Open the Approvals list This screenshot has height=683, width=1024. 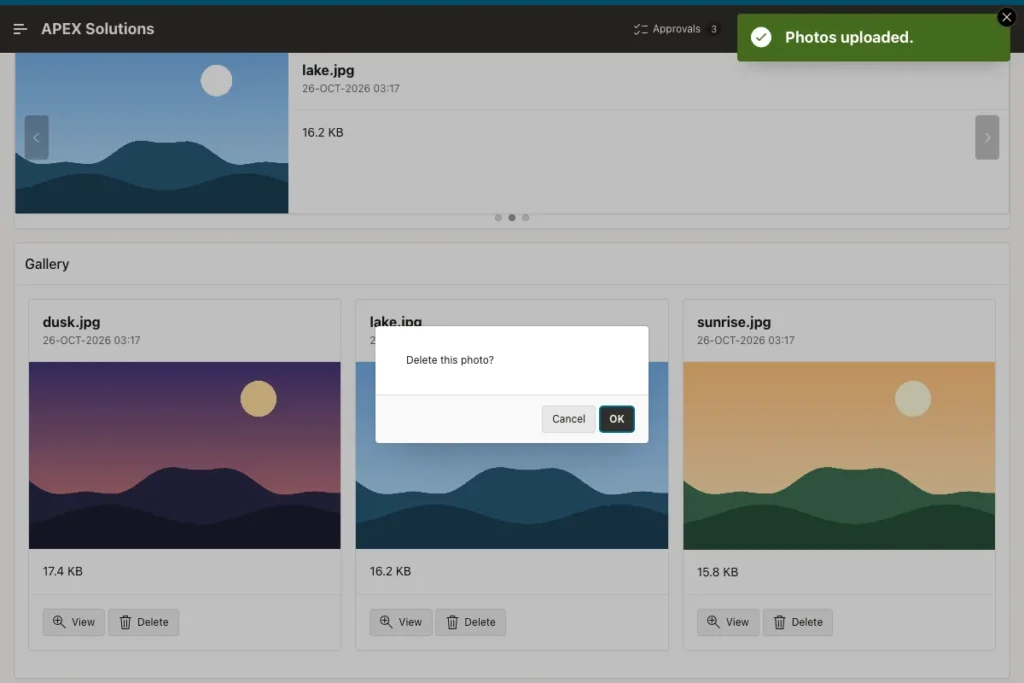click(675, 29)
